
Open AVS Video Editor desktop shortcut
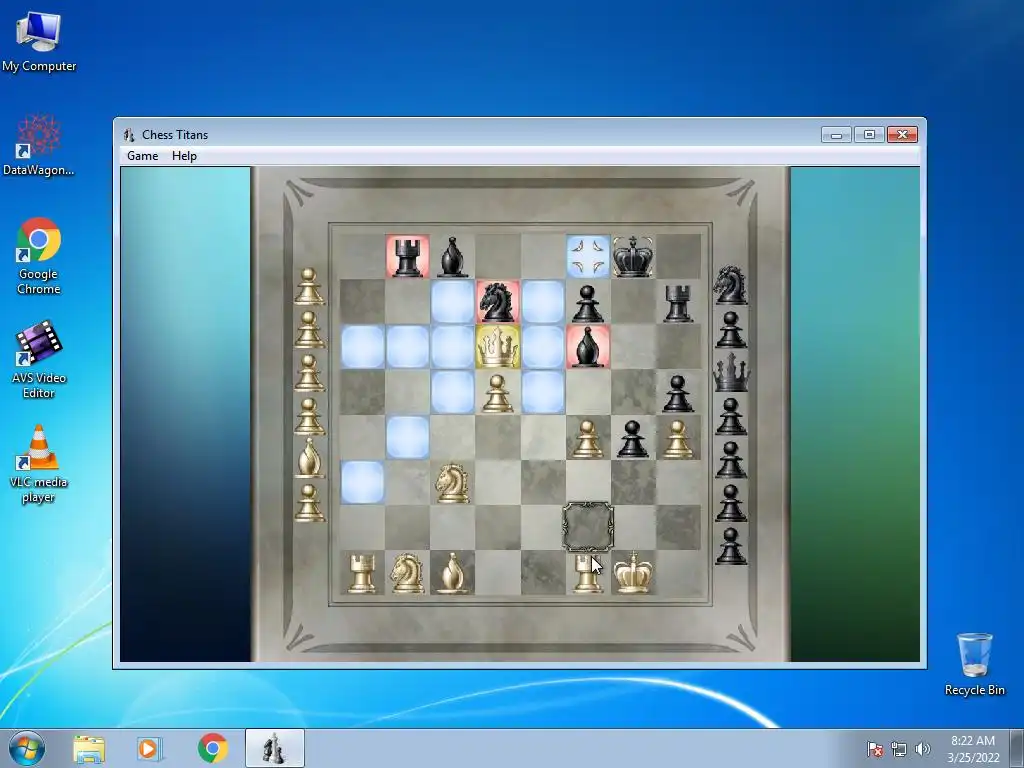click(x=39, y=359)
